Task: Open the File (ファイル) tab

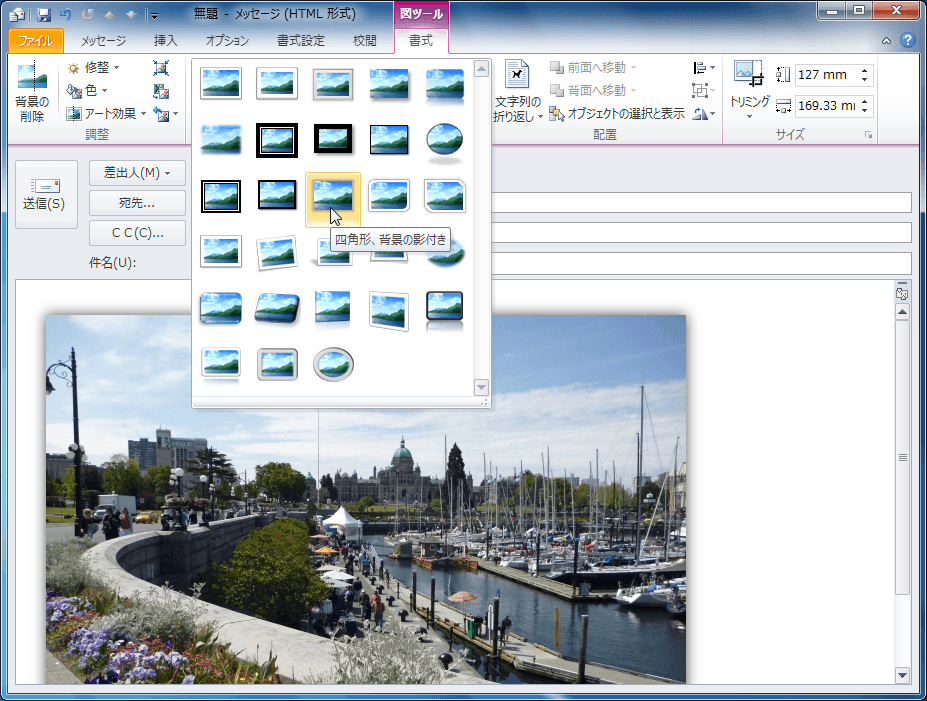Action: click(36, 41)
